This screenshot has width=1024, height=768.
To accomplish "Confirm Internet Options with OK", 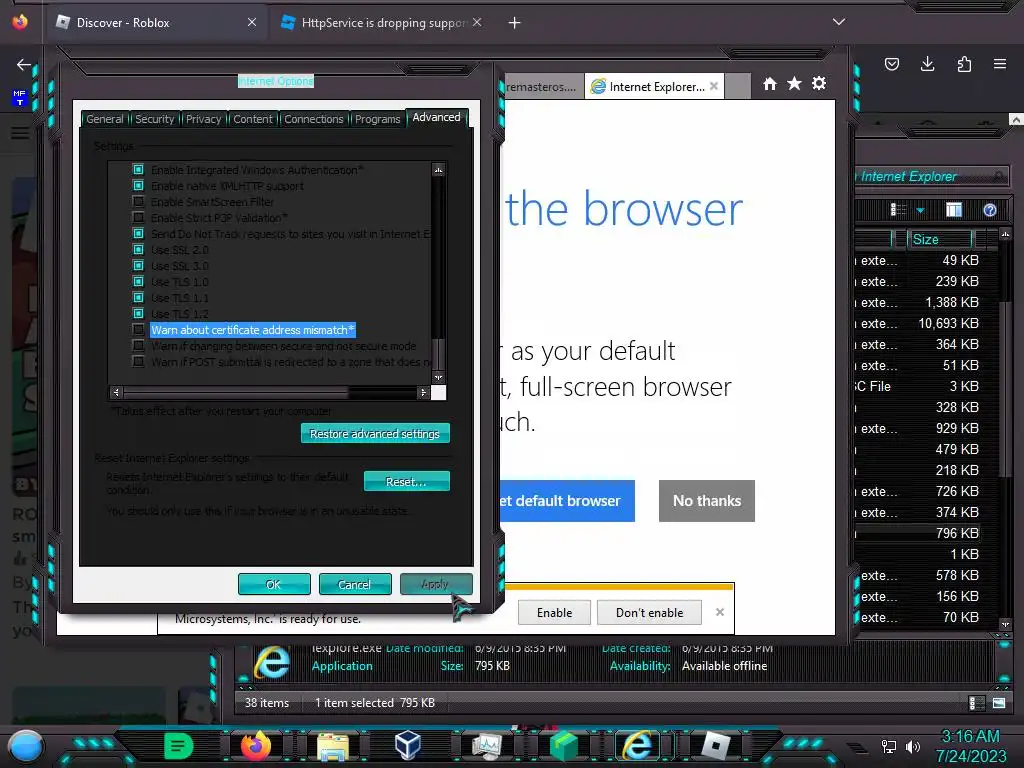I will pos(274,584).
